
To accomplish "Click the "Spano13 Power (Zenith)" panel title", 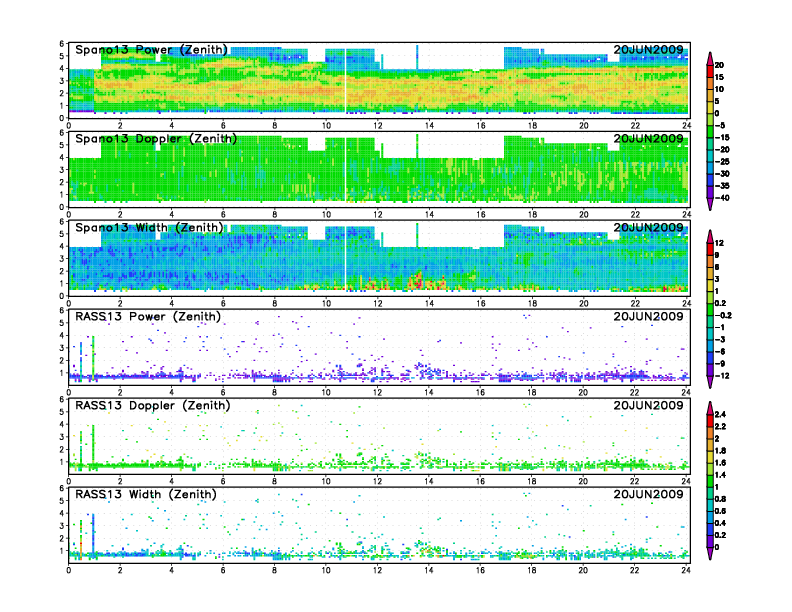I will click(152, 50).
